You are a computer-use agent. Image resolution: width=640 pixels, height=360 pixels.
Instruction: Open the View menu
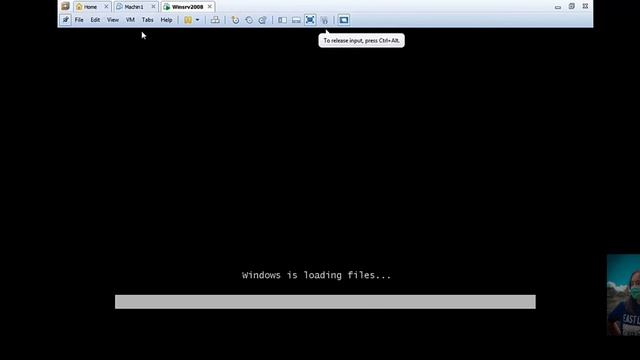tap(113, 20)
